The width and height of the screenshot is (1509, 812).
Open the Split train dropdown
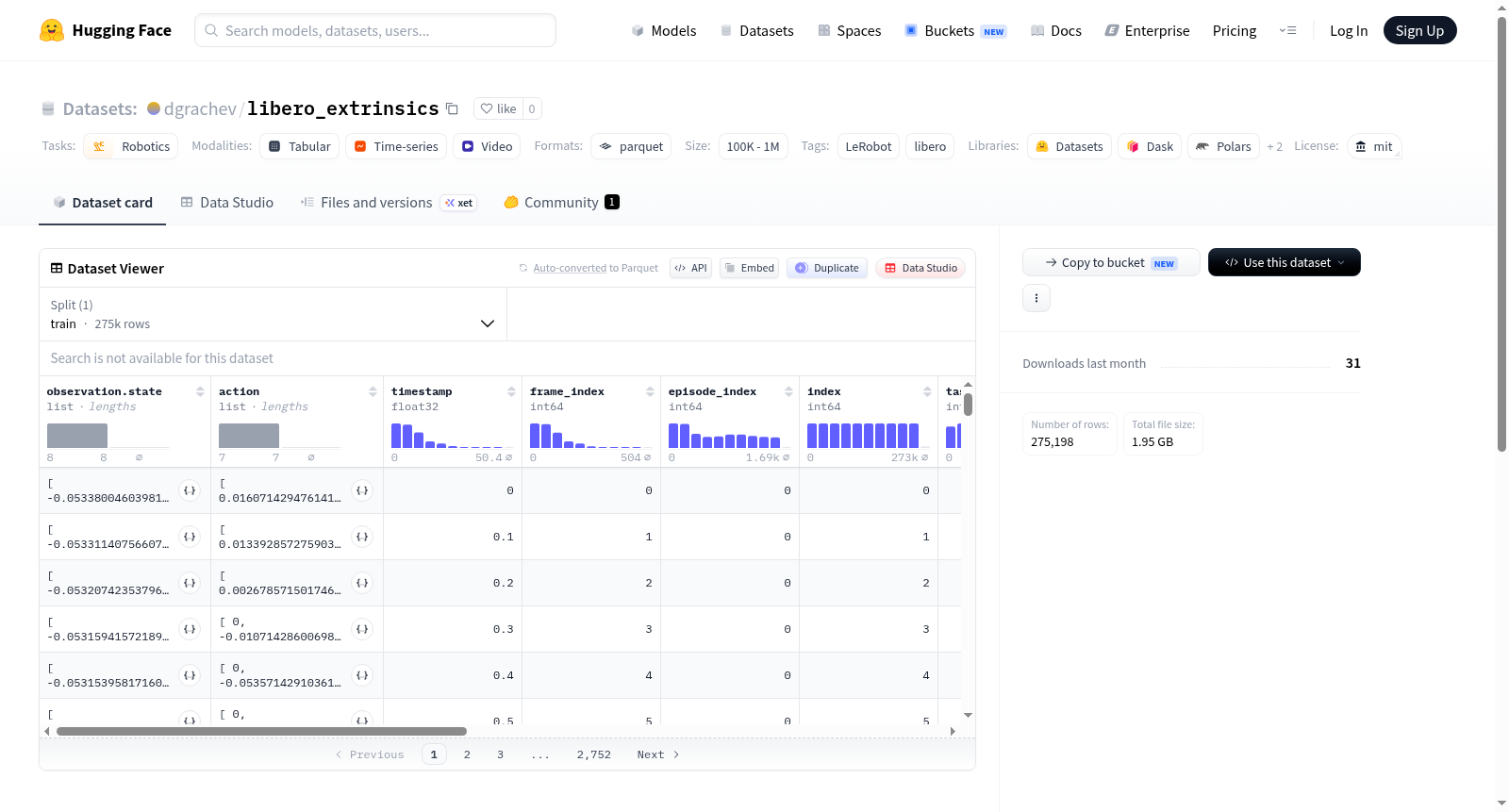tap(273, 314)
